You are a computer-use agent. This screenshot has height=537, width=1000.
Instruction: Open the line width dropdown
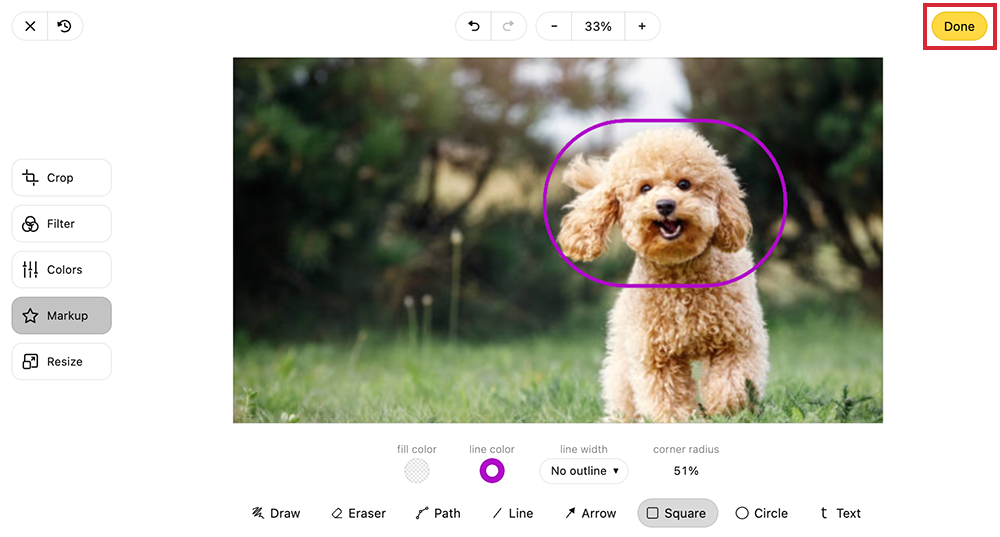tap(584, 470)
